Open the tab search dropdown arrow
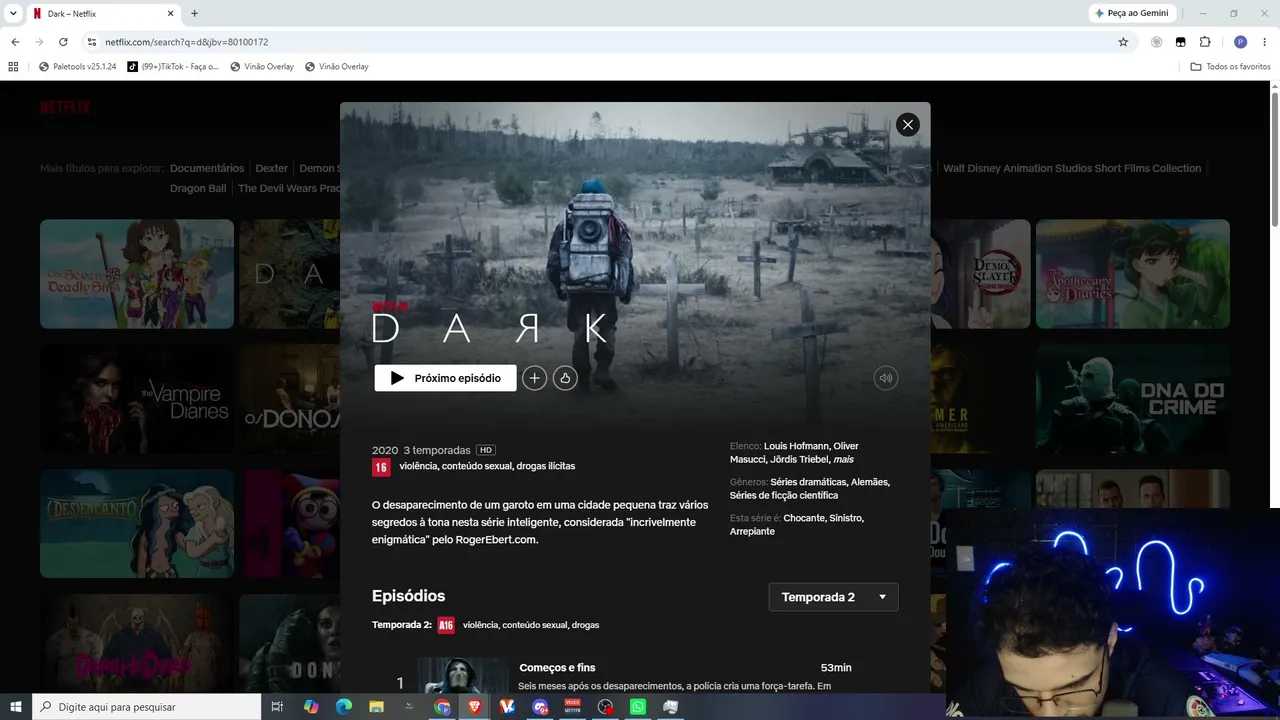The height and width of the screenshot is (720, 1280). pos(13,13)
